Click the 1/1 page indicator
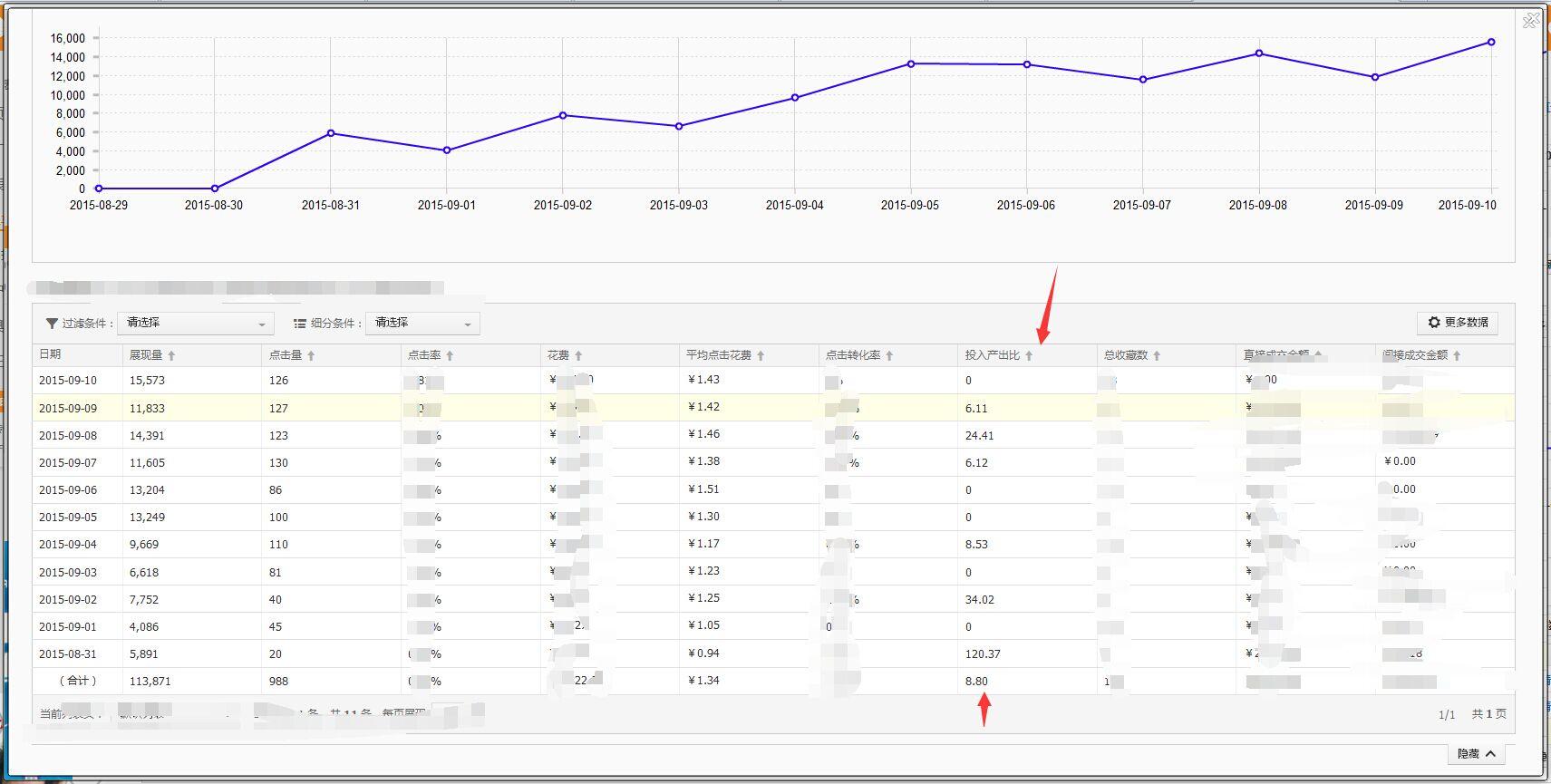This screenshot has width=1551, height=784. [1447, 715]
